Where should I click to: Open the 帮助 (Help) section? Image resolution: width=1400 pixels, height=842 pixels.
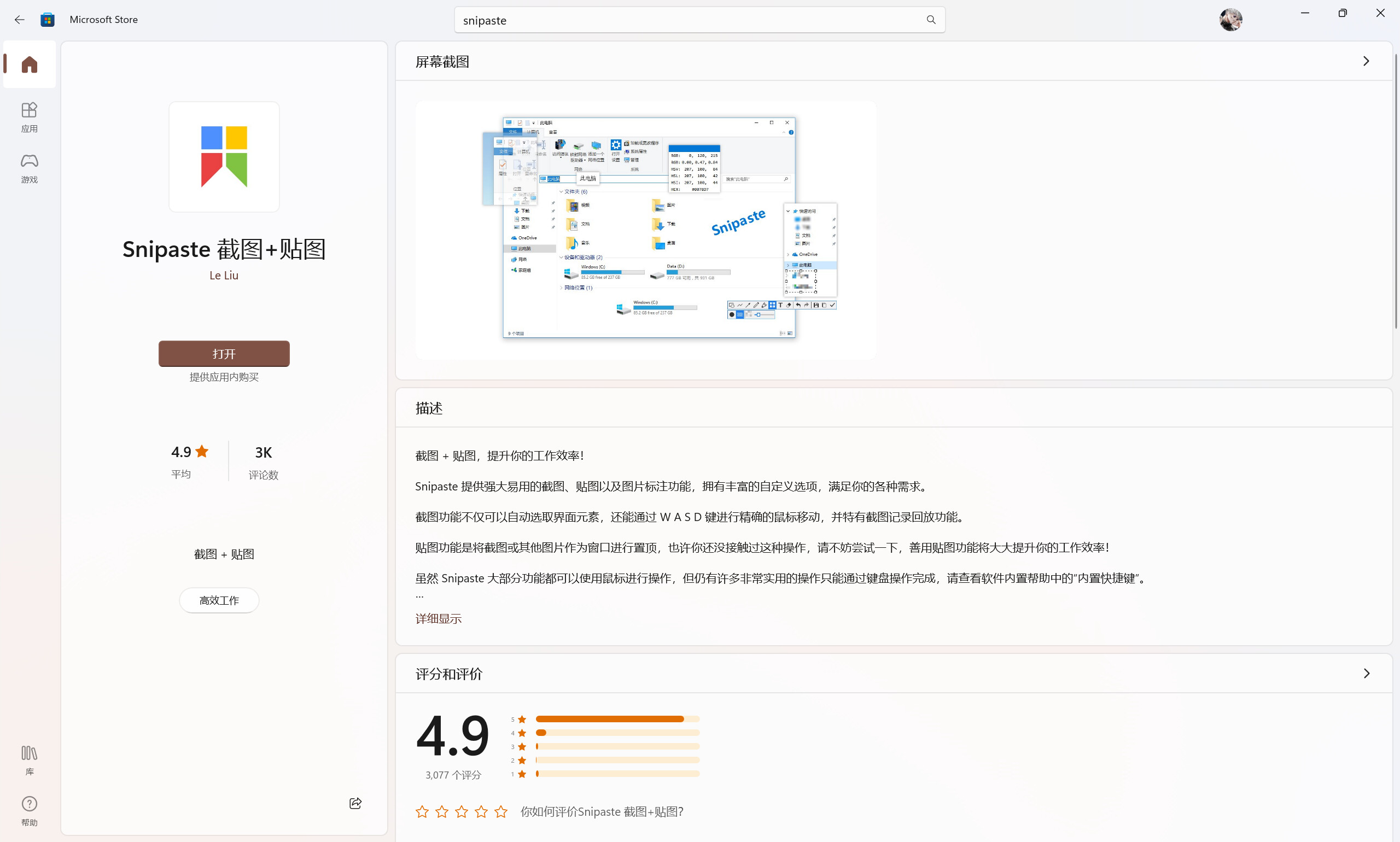(x=30, y=811)
